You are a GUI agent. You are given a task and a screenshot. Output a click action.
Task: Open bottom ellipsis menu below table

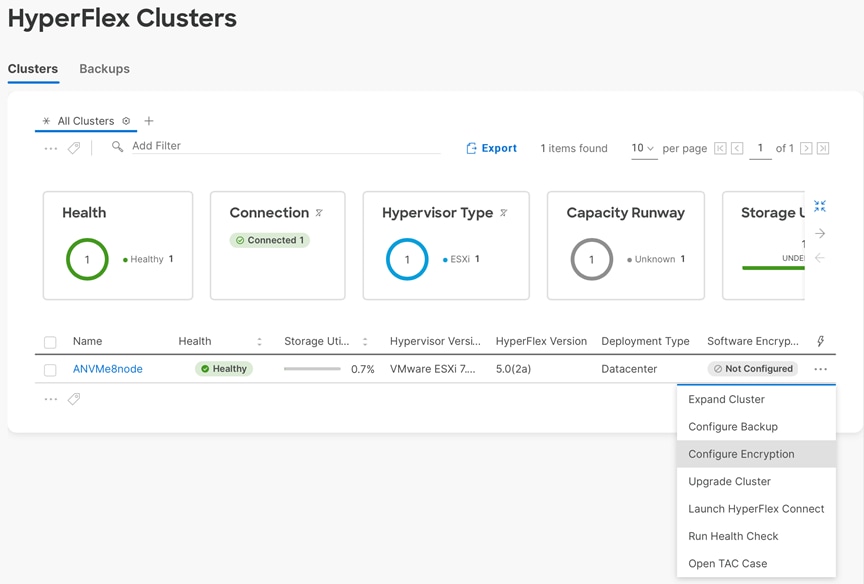tap(51, 399)
